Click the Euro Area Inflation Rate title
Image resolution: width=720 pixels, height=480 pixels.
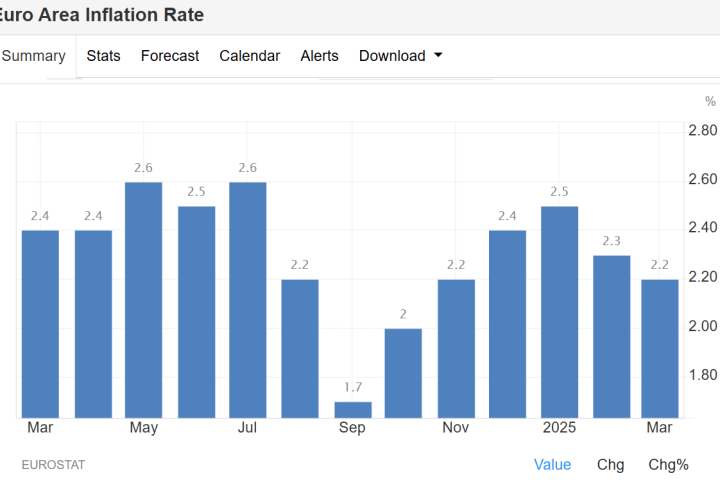click(103, 15)
